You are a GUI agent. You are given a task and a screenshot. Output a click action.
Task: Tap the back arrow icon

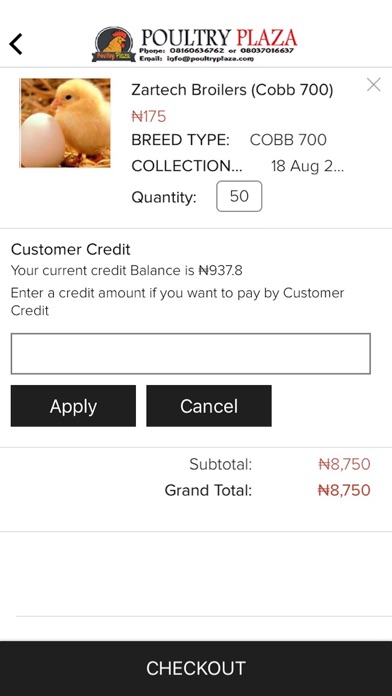pos(16,44)
